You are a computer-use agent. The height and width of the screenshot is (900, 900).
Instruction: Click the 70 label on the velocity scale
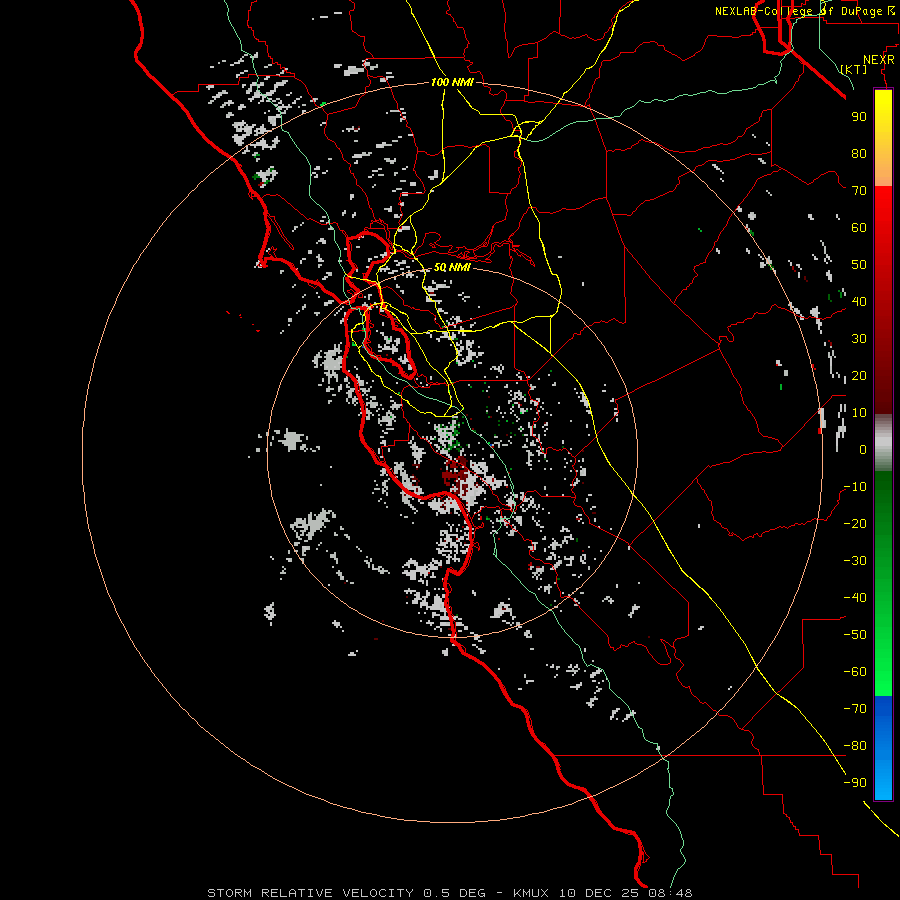coord(859,191)
